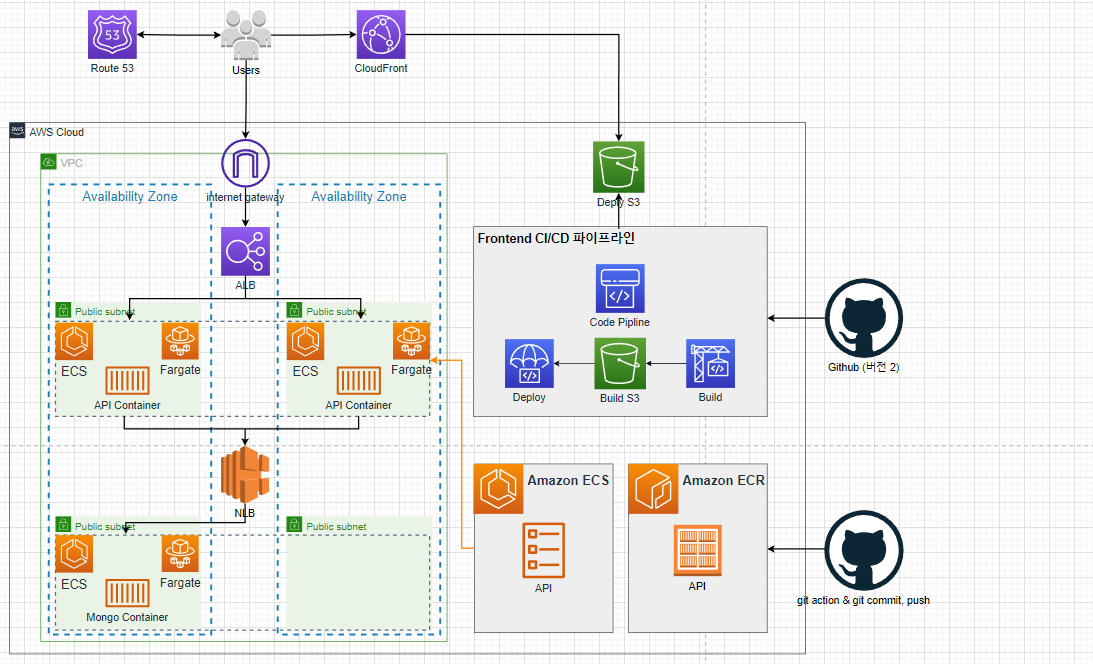Screen dimensions: 1093x664
Task: Click the 'git action & git commit, push' label
Action: [x=863, y=600]
